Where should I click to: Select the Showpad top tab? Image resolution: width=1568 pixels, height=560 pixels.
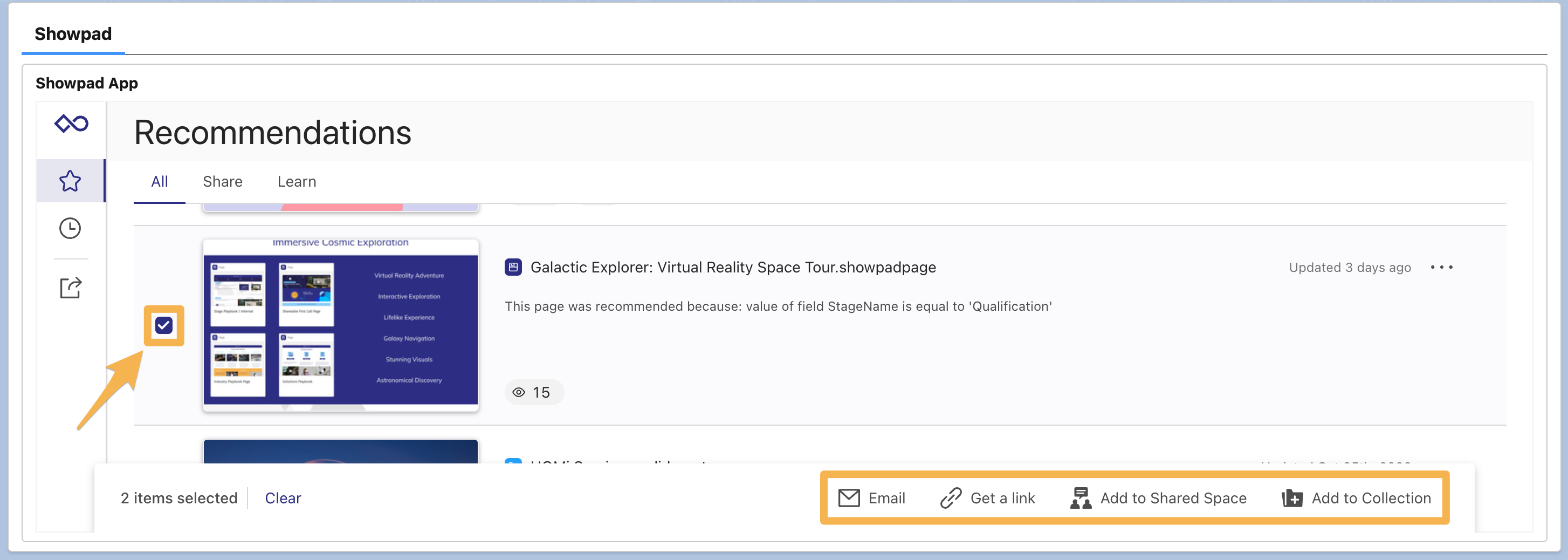(x=73, y=34)
